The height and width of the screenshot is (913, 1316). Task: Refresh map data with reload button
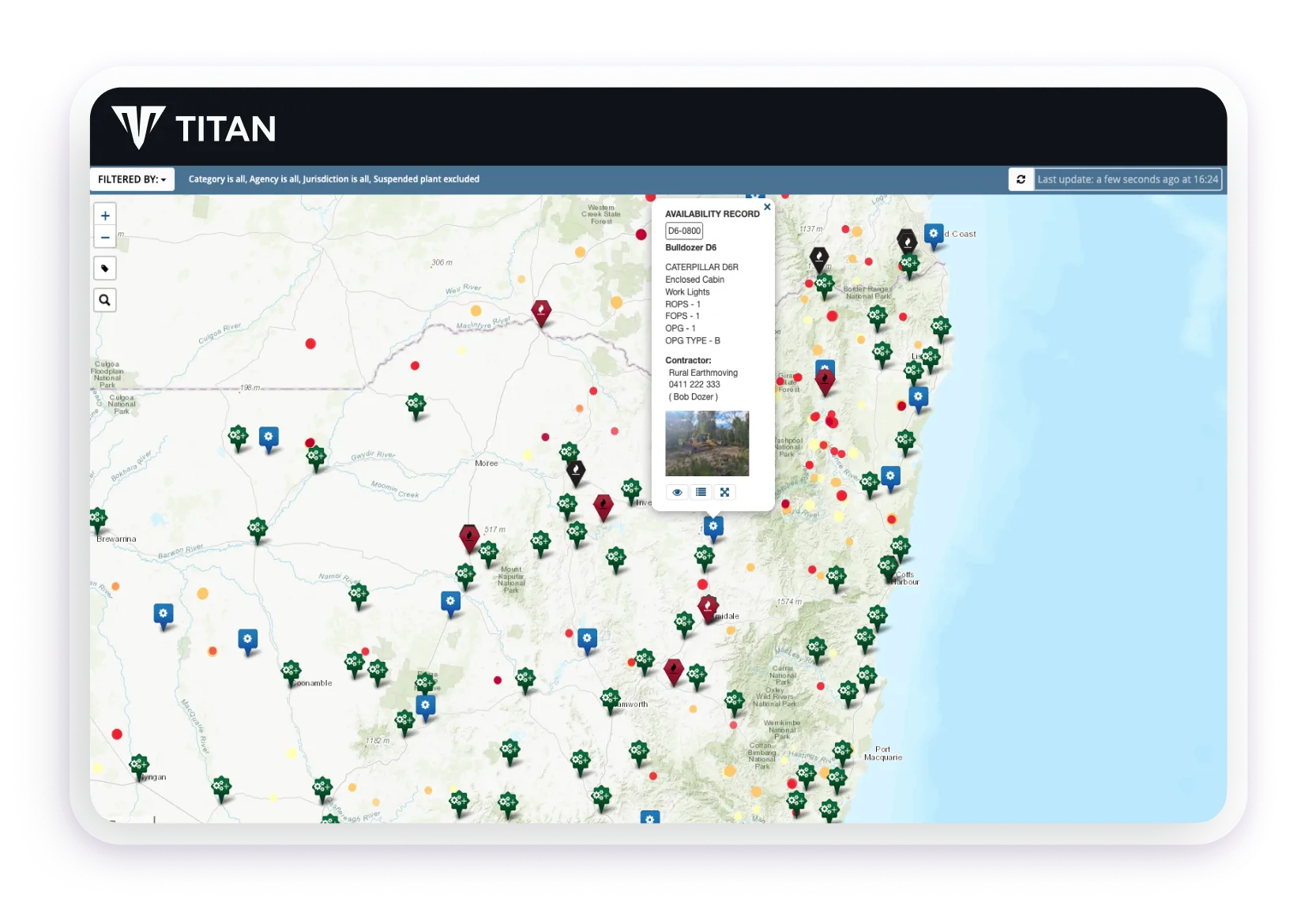tap(1021, 179)
